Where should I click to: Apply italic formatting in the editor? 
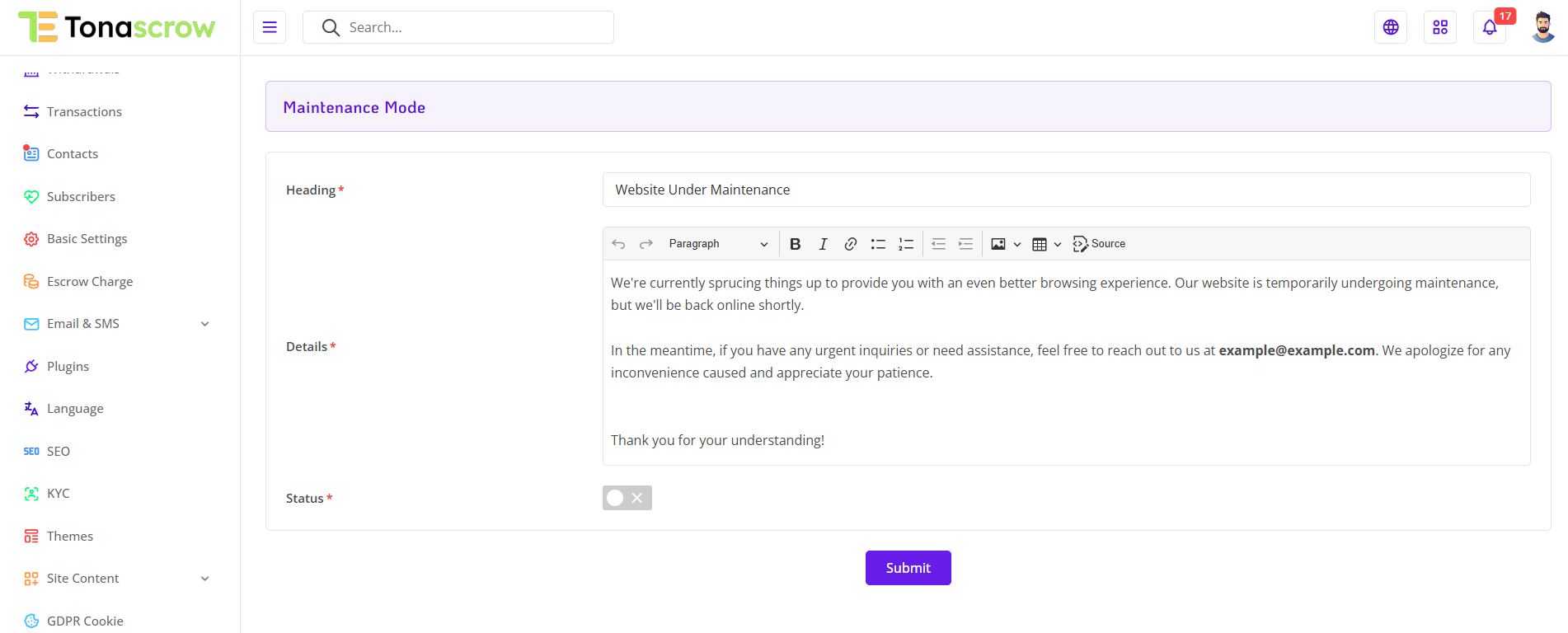coord(823,244)
